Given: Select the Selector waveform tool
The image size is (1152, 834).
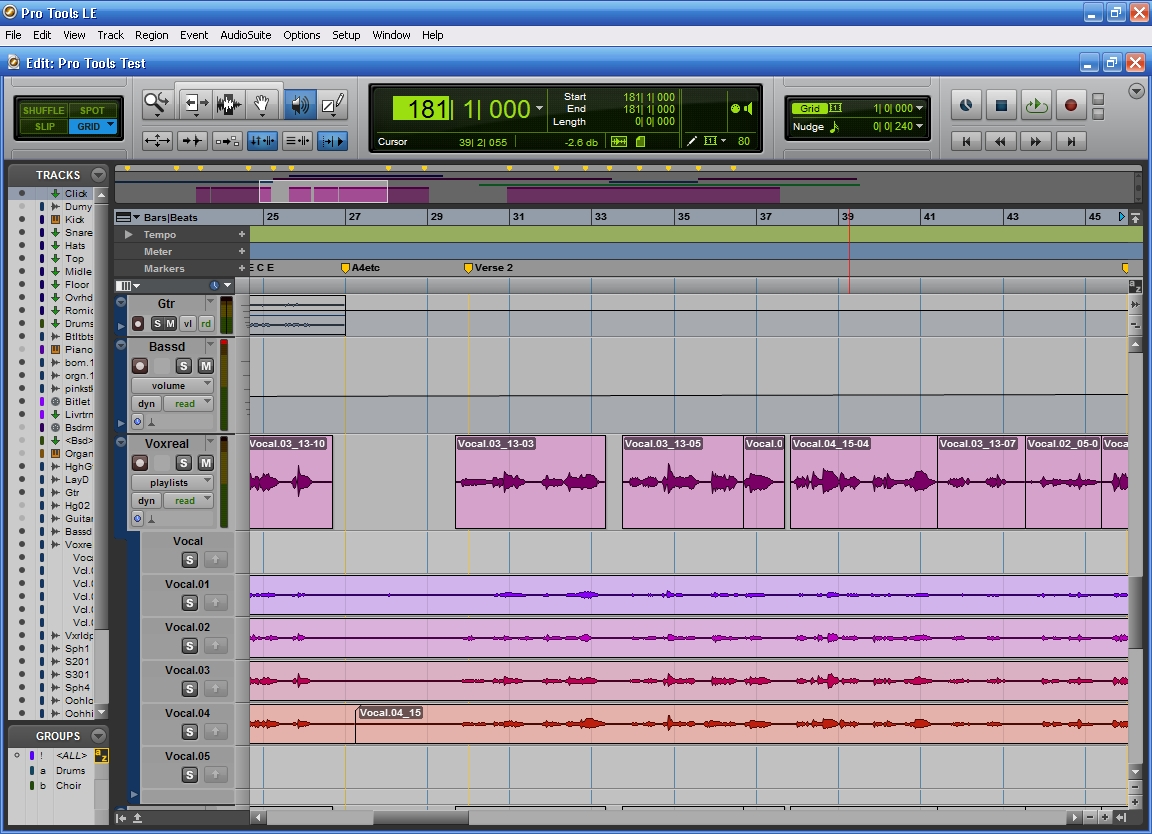Looking at the screenshot, I should pyautogui.click(x=228, y=104).
